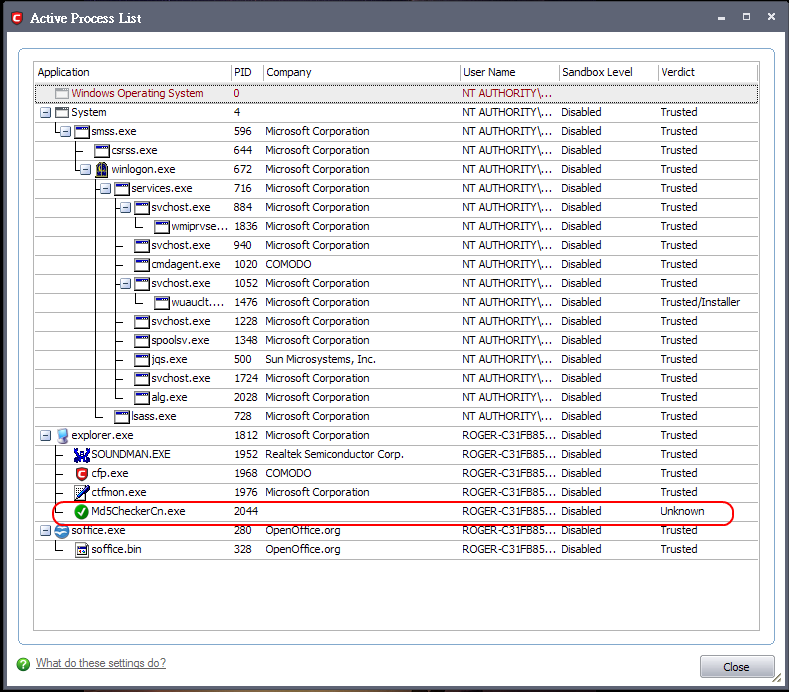Viewport: 789px width, 692px height.
Task: Click the jqs.exe window icon
Action: point(142,360)
